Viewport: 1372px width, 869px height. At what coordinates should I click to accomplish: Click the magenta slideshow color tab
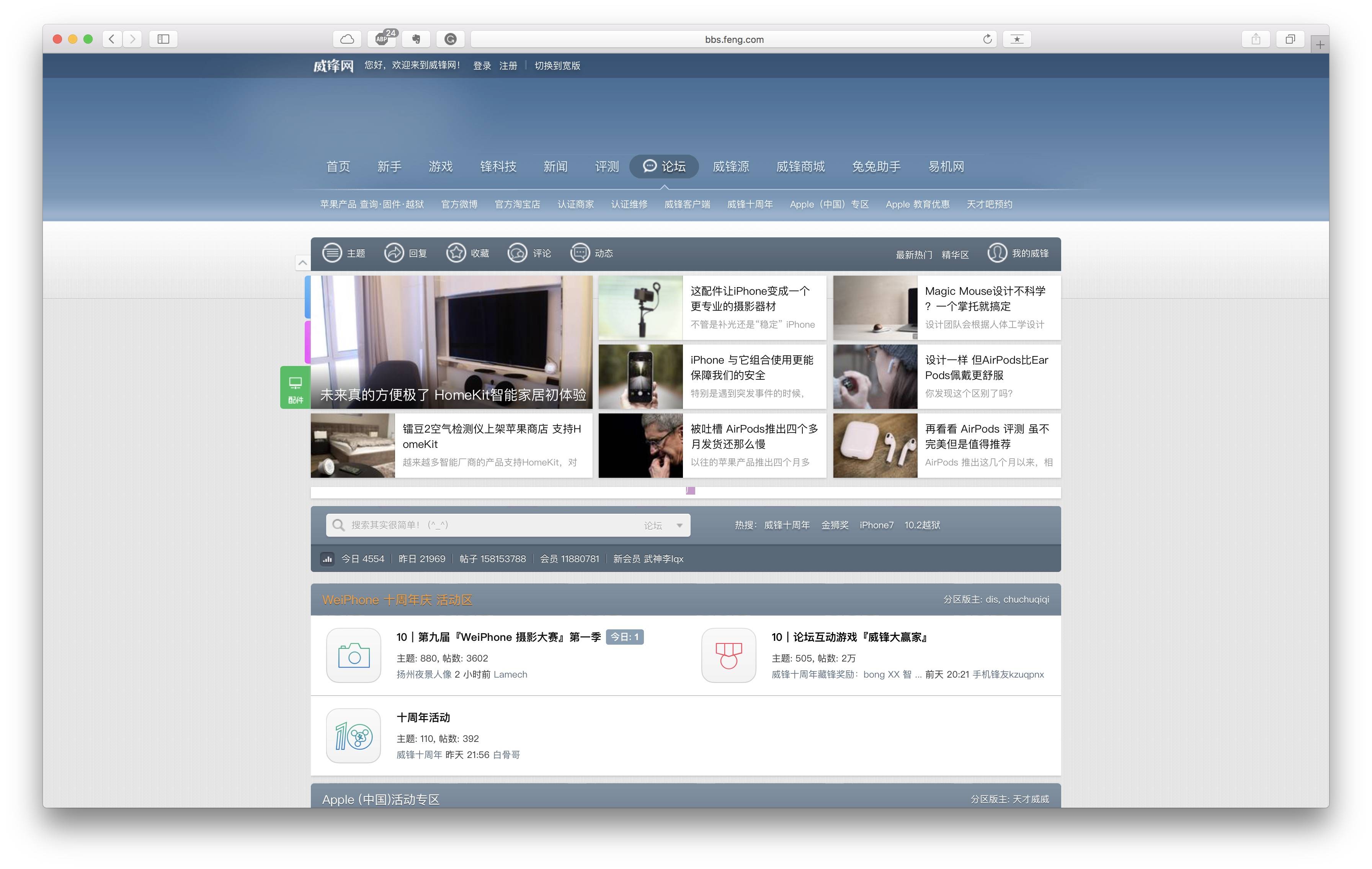click(x=308, y=342)
